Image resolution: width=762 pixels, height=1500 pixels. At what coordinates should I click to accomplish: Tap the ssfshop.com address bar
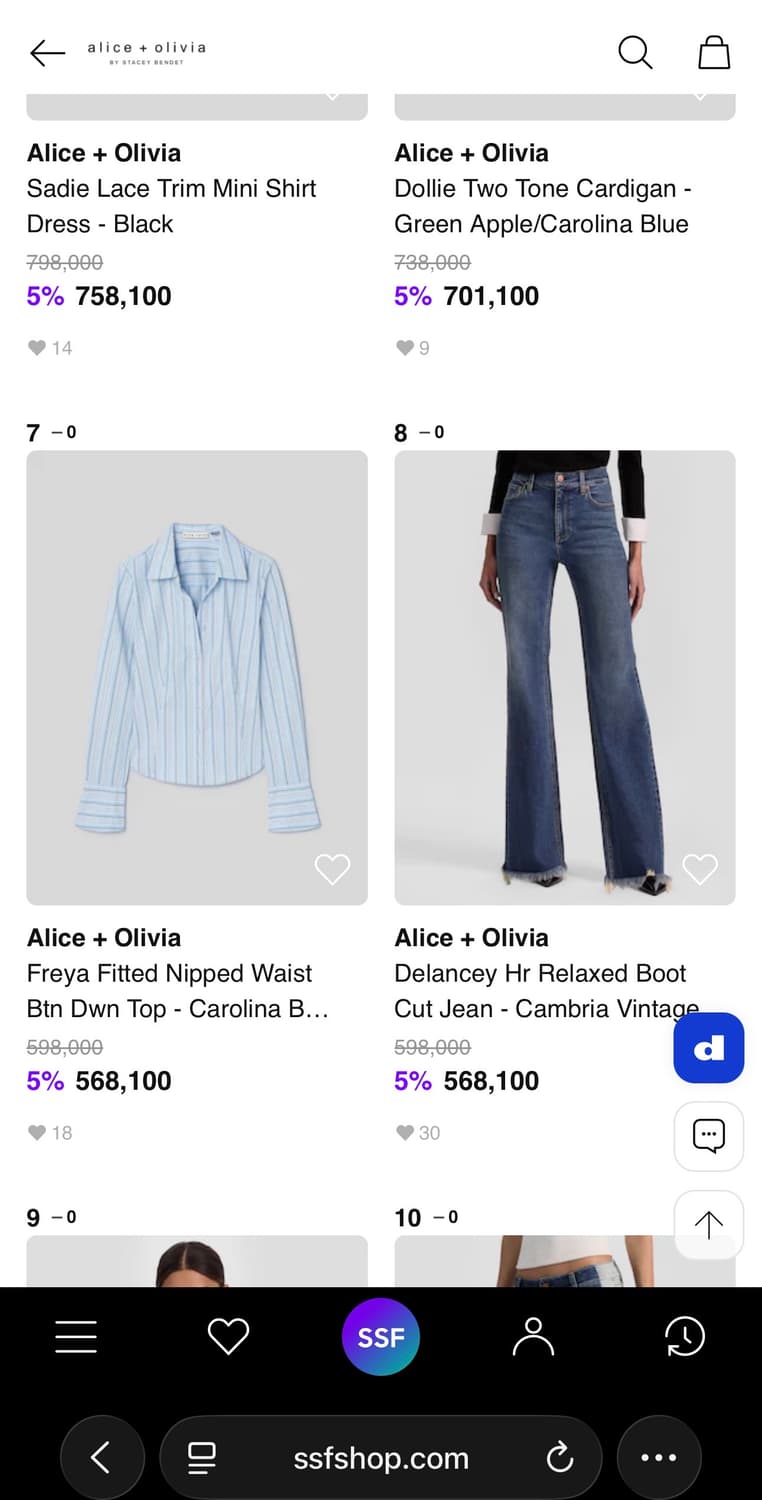click(381, 1457)
